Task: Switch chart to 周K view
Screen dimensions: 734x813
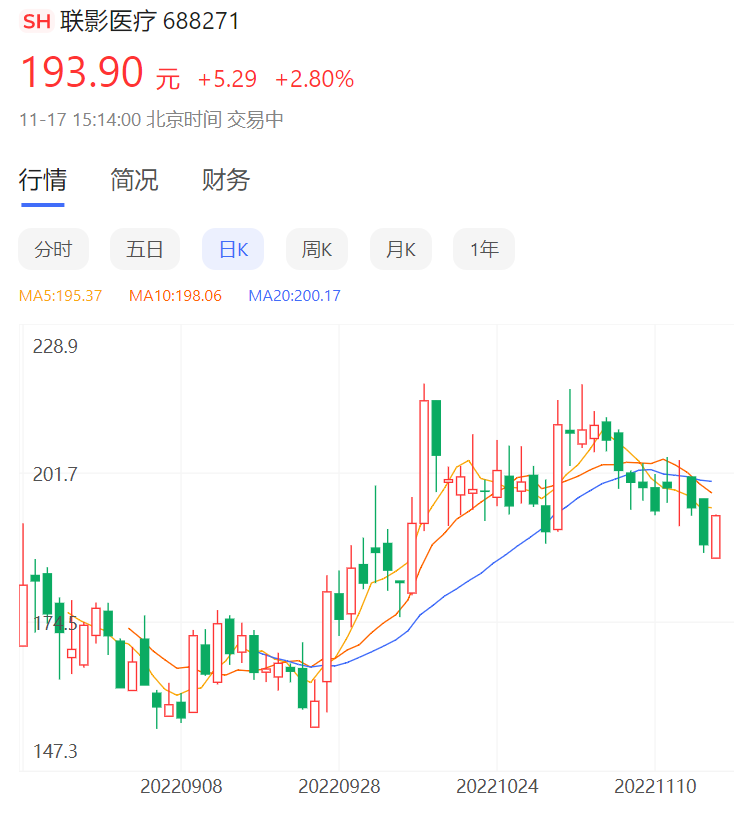Action: [317, 250]
